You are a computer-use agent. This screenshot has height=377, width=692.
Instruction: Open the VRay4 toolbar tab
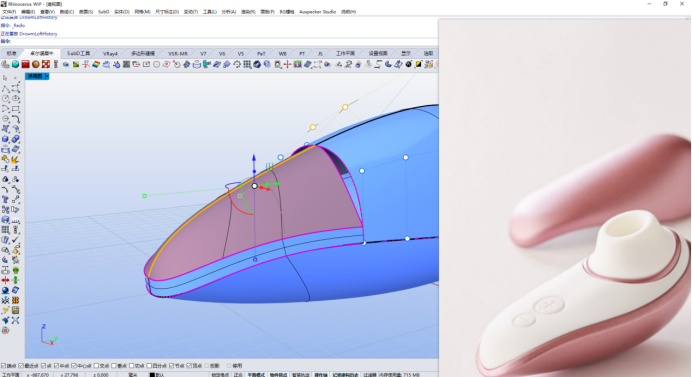pyautogui.click(x=110, y=53)
